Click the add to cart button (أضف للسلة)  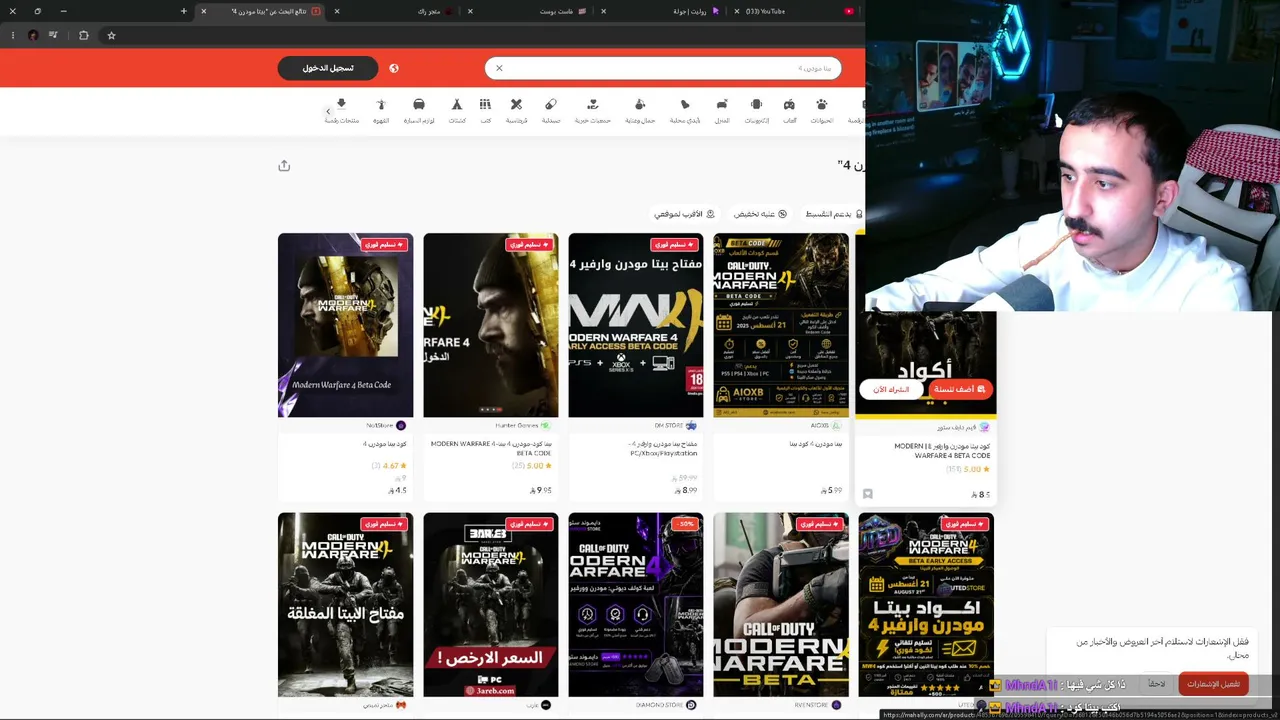pyautogui.click(x=959, y=389)
